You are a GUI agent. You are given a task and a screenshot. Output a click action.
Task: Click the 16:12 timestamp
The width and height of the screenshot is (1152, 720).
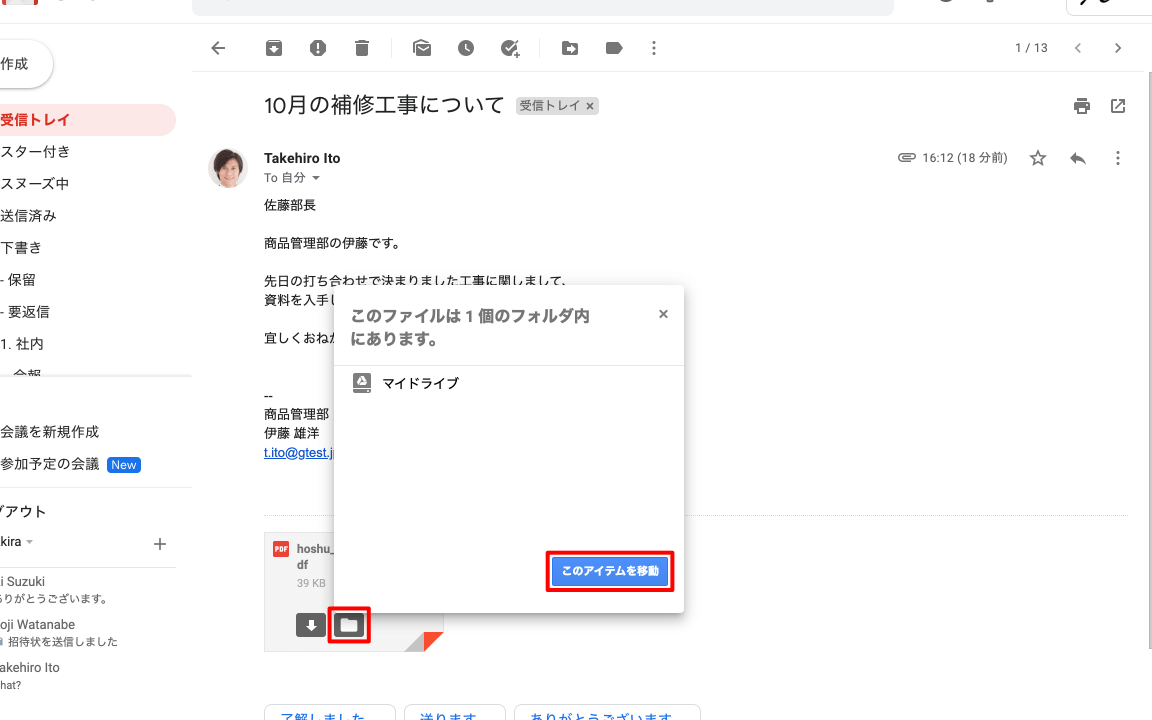[965, 158]
